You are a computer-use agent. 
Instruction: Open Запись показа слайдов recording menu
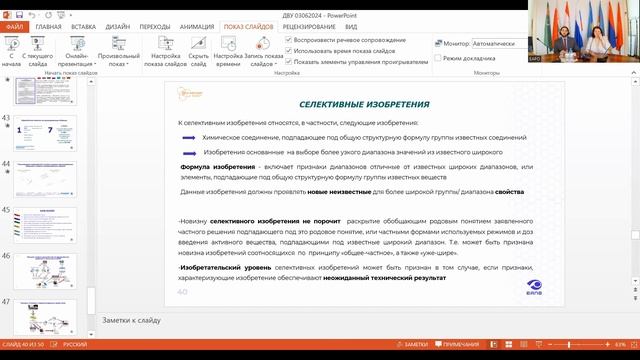pyautogui.click(x=264, y=51)
